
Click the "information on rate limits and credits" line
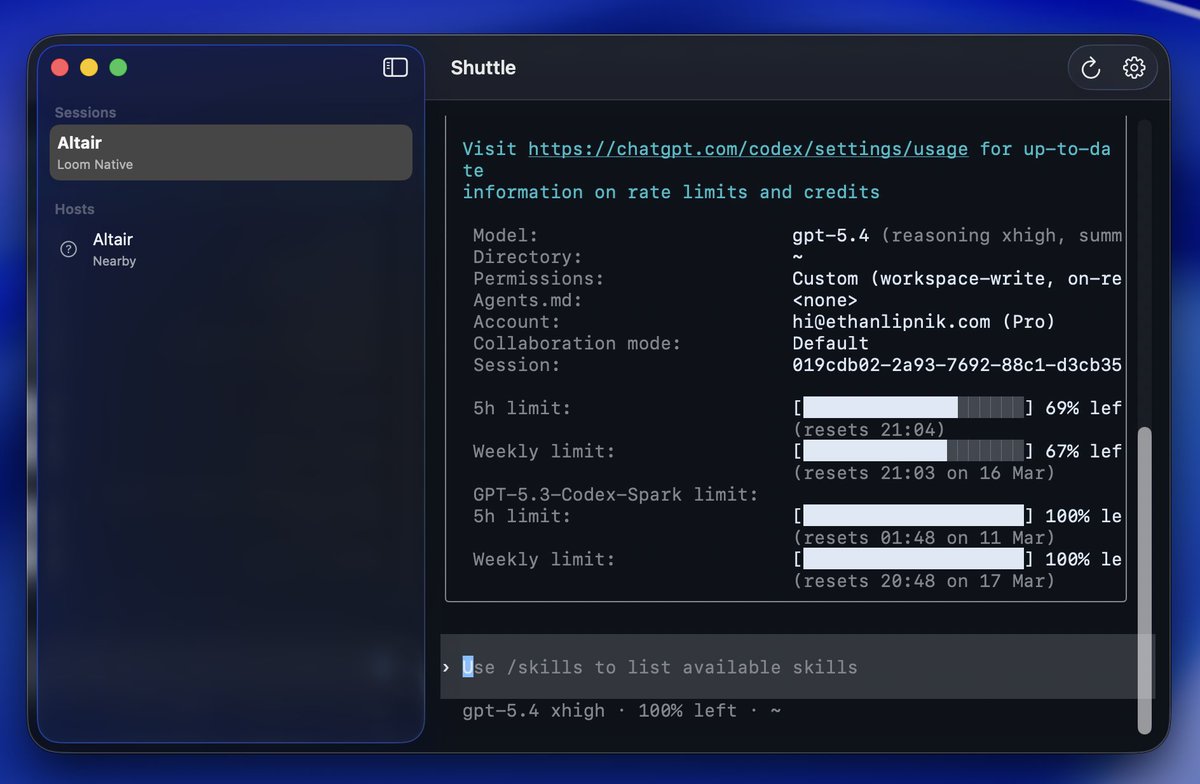click(x=671, y=192)
